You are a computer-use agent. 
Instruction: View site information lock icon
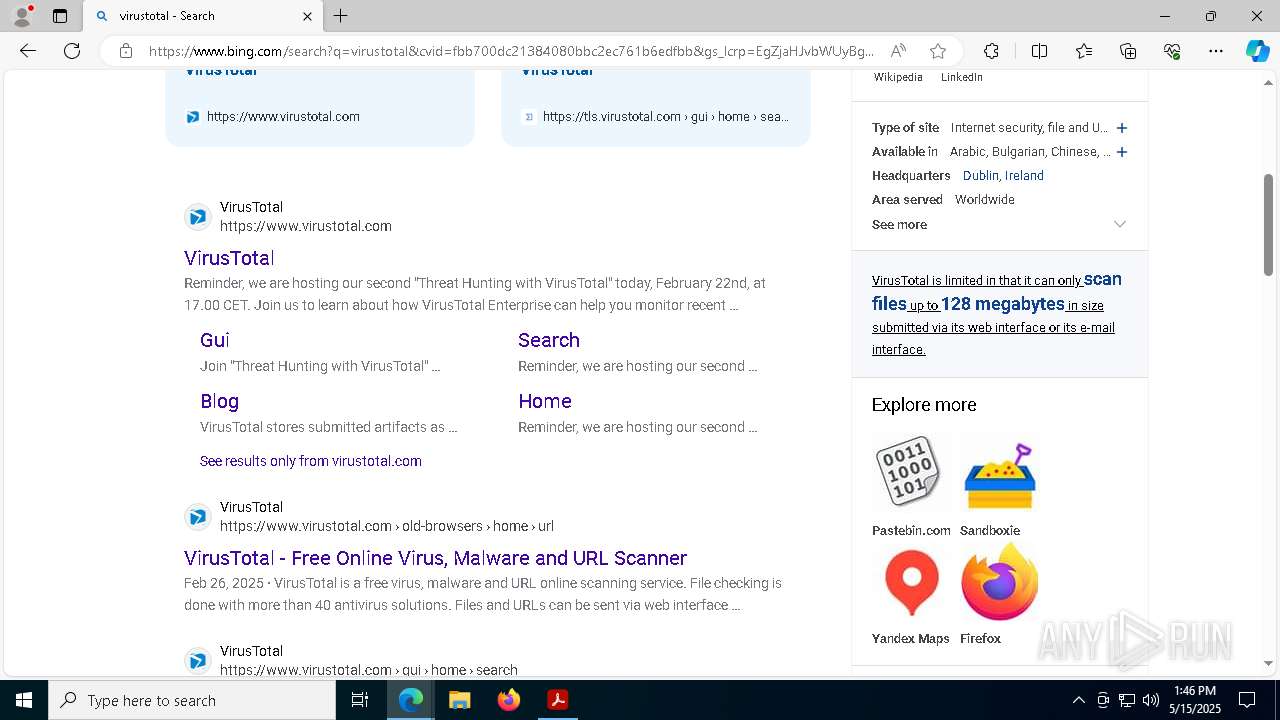coord(126,51)
